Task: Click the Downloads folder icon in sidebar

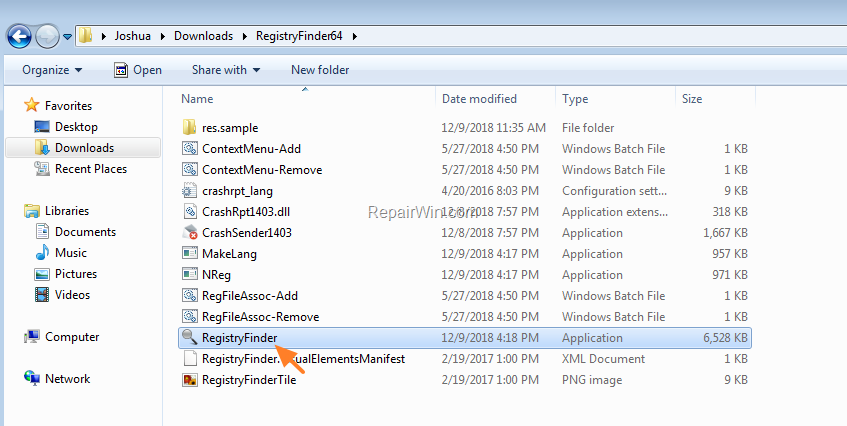Action: tap(42, 147)
